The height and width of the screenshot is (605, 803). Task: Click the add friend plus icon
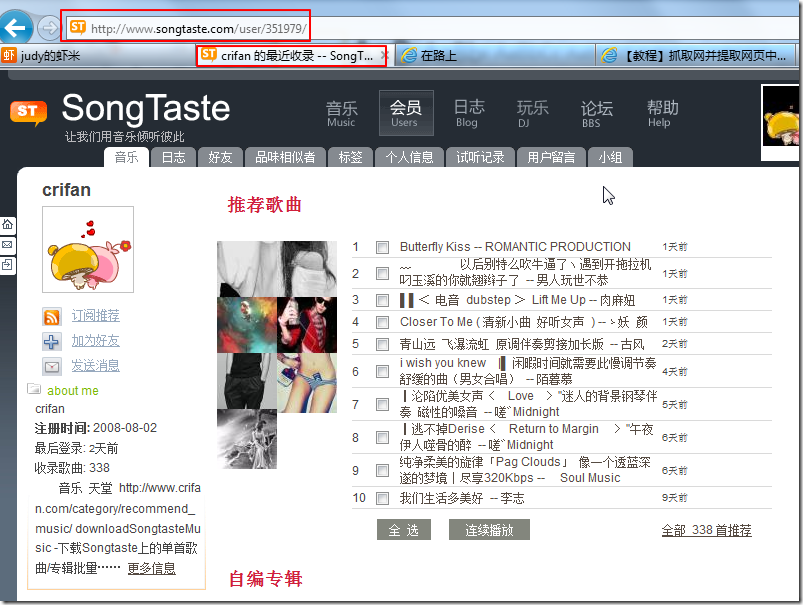52,341
